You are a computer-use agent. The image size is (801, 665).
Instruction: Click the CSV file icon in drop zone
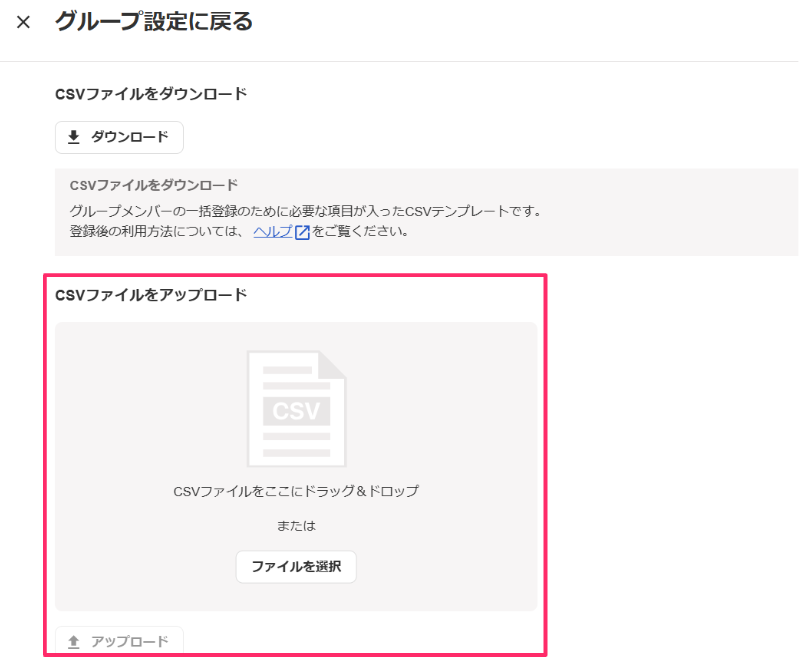click(296, 409)
